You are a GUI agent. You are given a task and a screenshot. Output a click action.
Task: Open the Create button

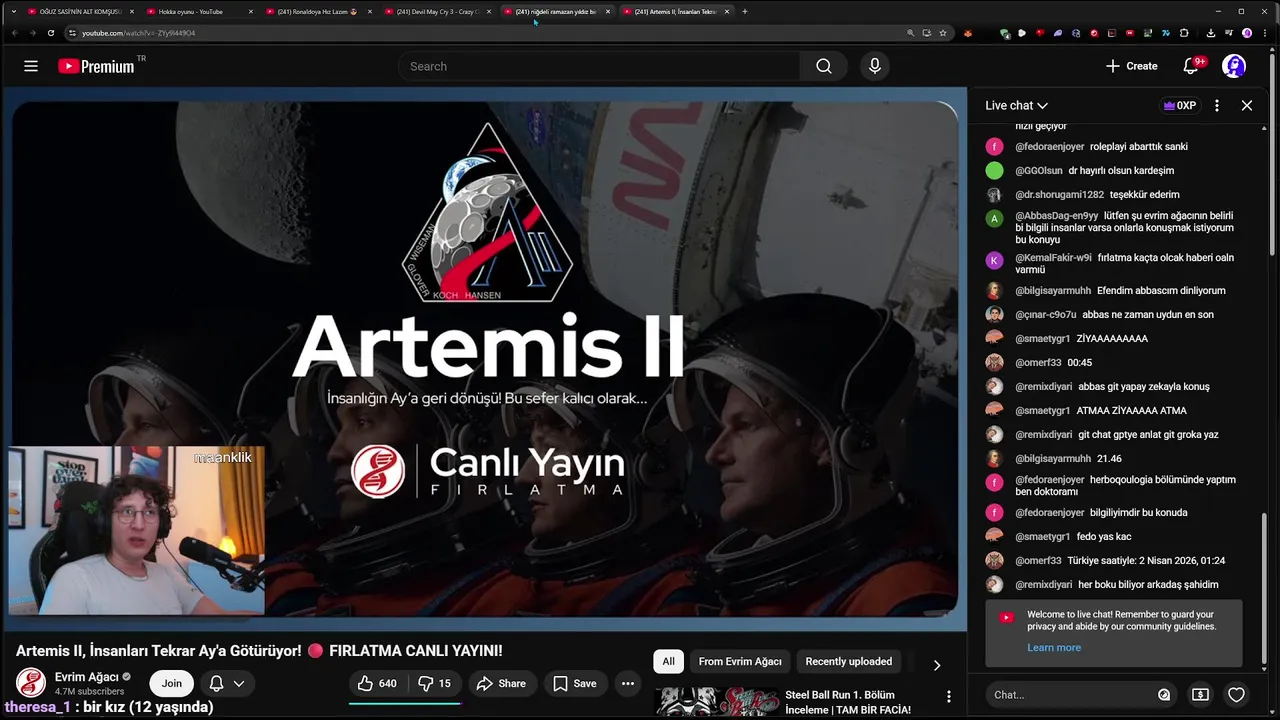(1131, 66)
